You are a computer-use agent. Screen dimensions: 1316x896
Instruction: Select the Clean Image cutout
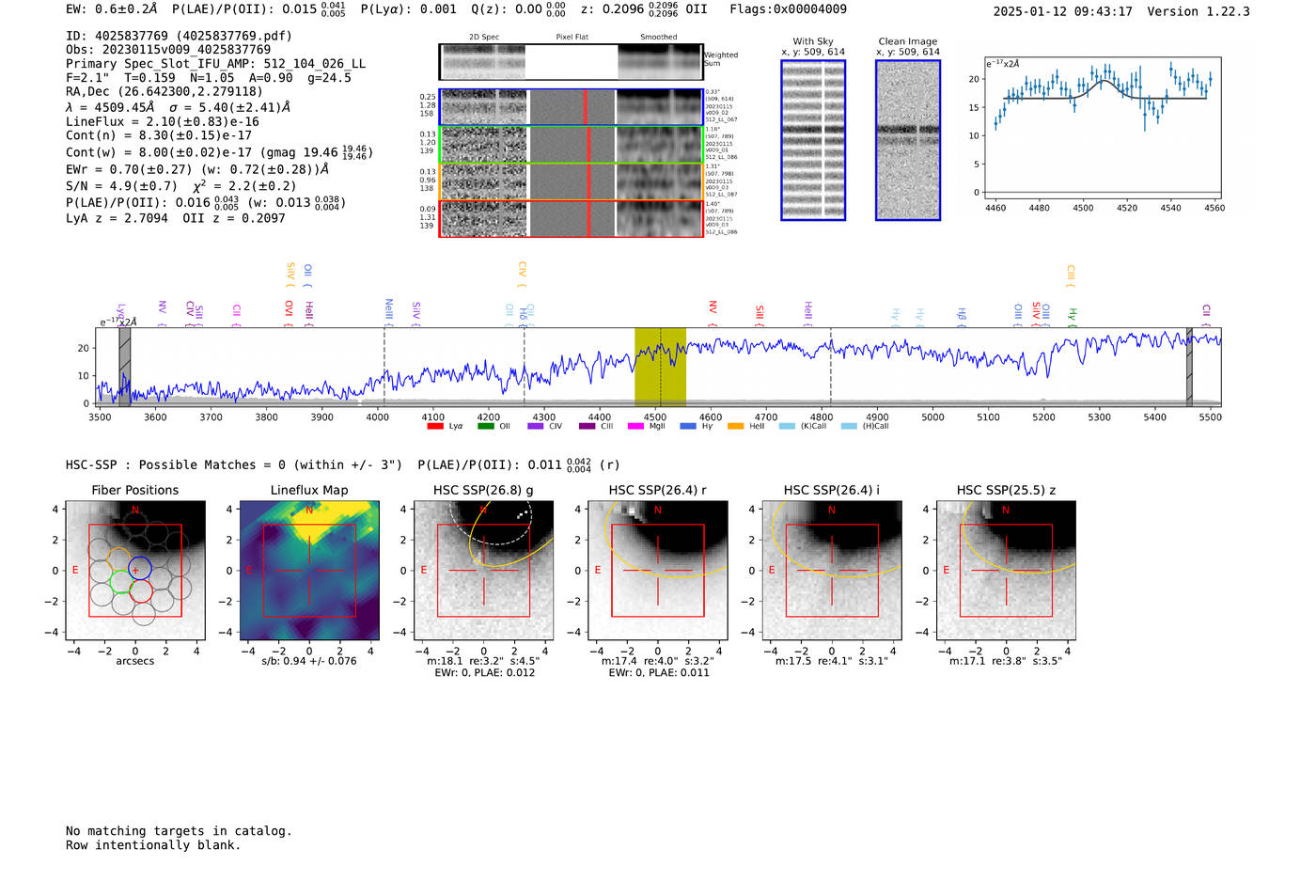point(908,140)
